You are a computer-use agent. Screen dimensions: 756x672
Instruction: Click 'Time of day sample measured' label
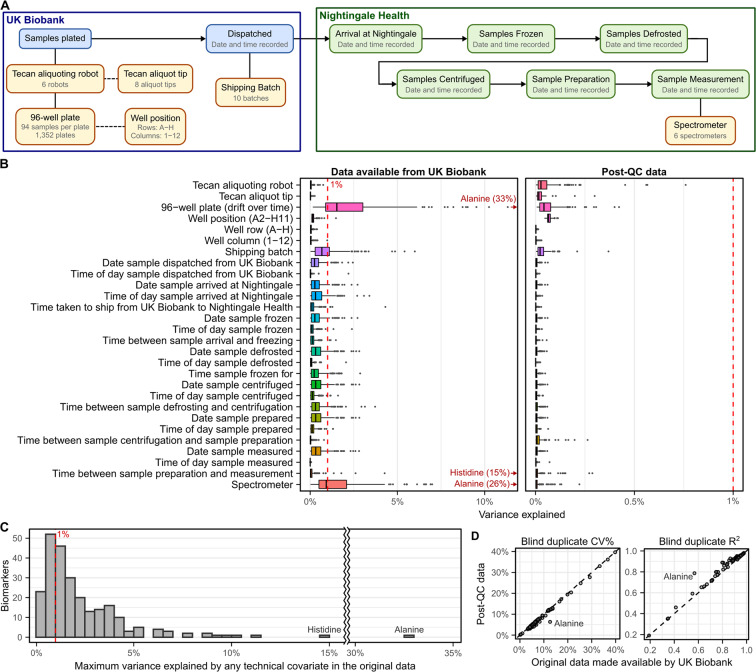224,462
